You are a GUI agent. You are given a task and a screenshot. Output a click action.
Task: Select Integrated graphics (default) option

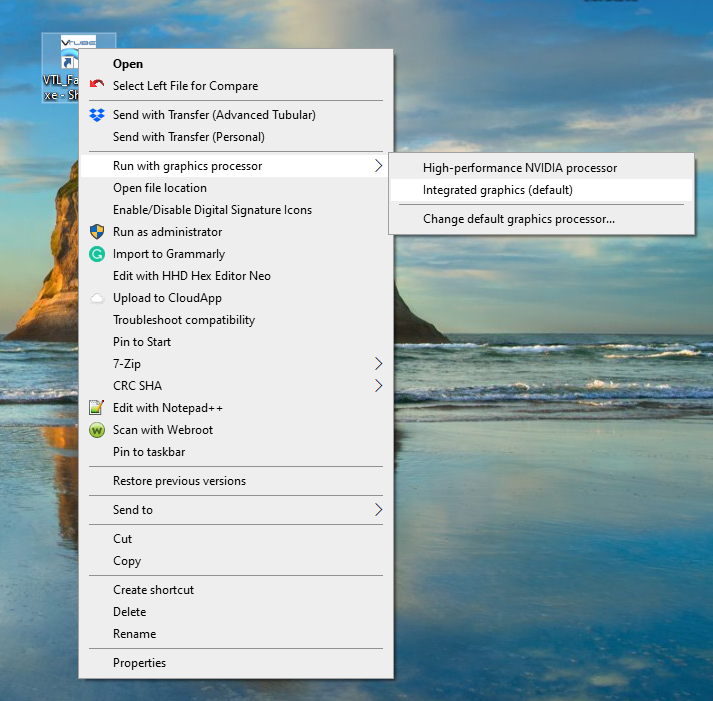[498, 190]
